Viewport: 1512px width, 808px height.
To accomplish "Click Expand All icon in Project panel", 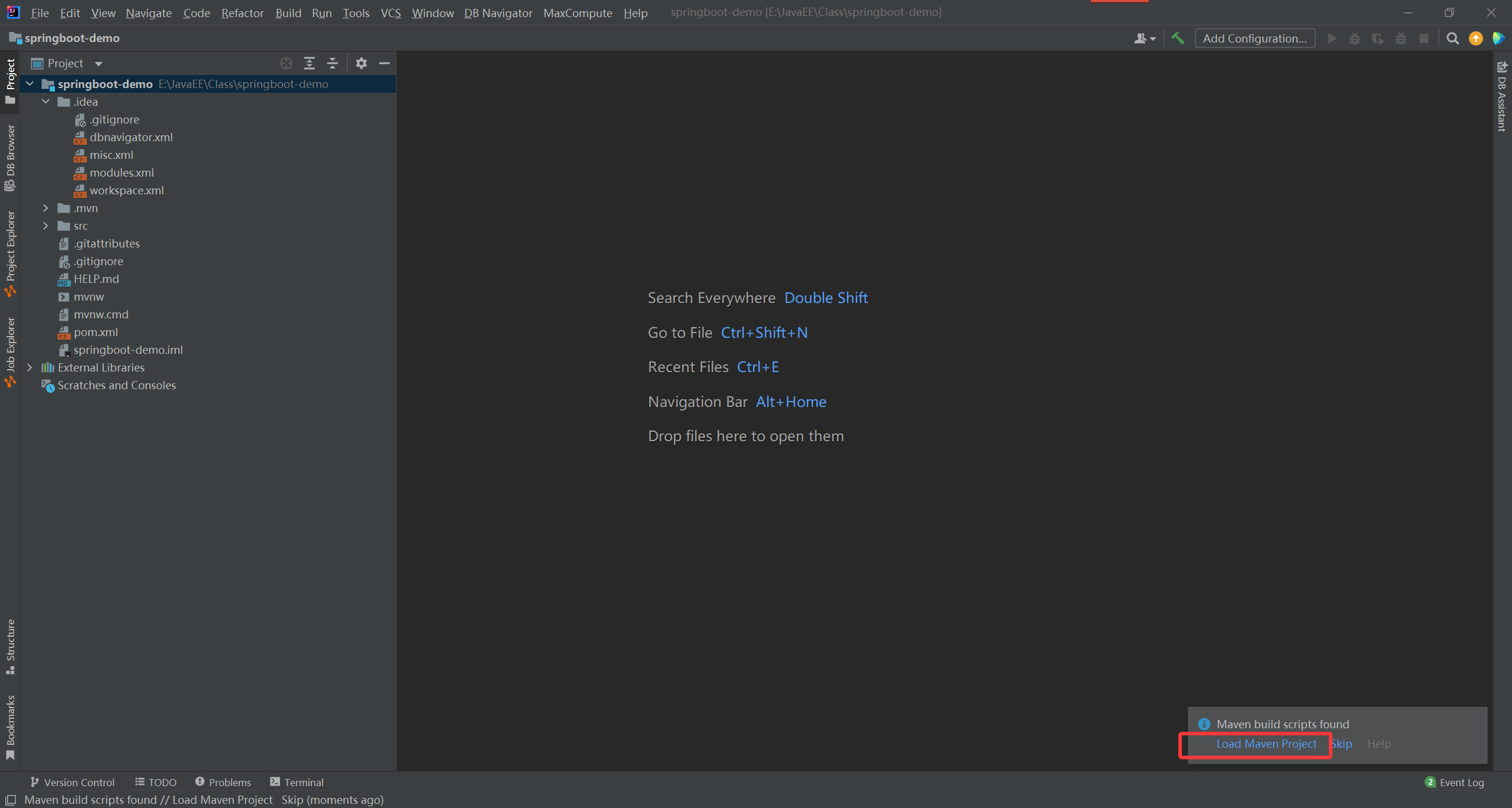I will pyautogui.click(x=309, y=63).
